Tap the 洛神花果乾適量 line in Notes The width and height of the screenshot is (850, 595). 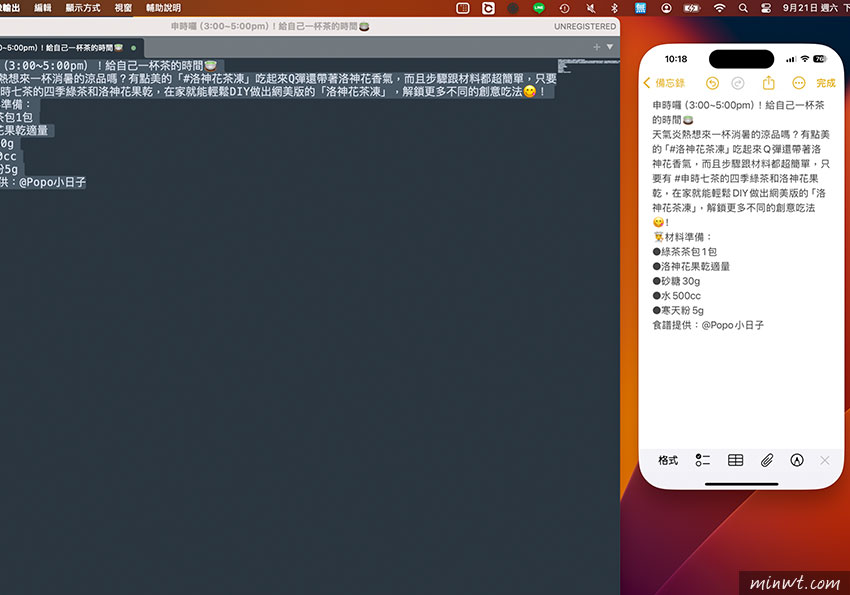click(691, 266)
